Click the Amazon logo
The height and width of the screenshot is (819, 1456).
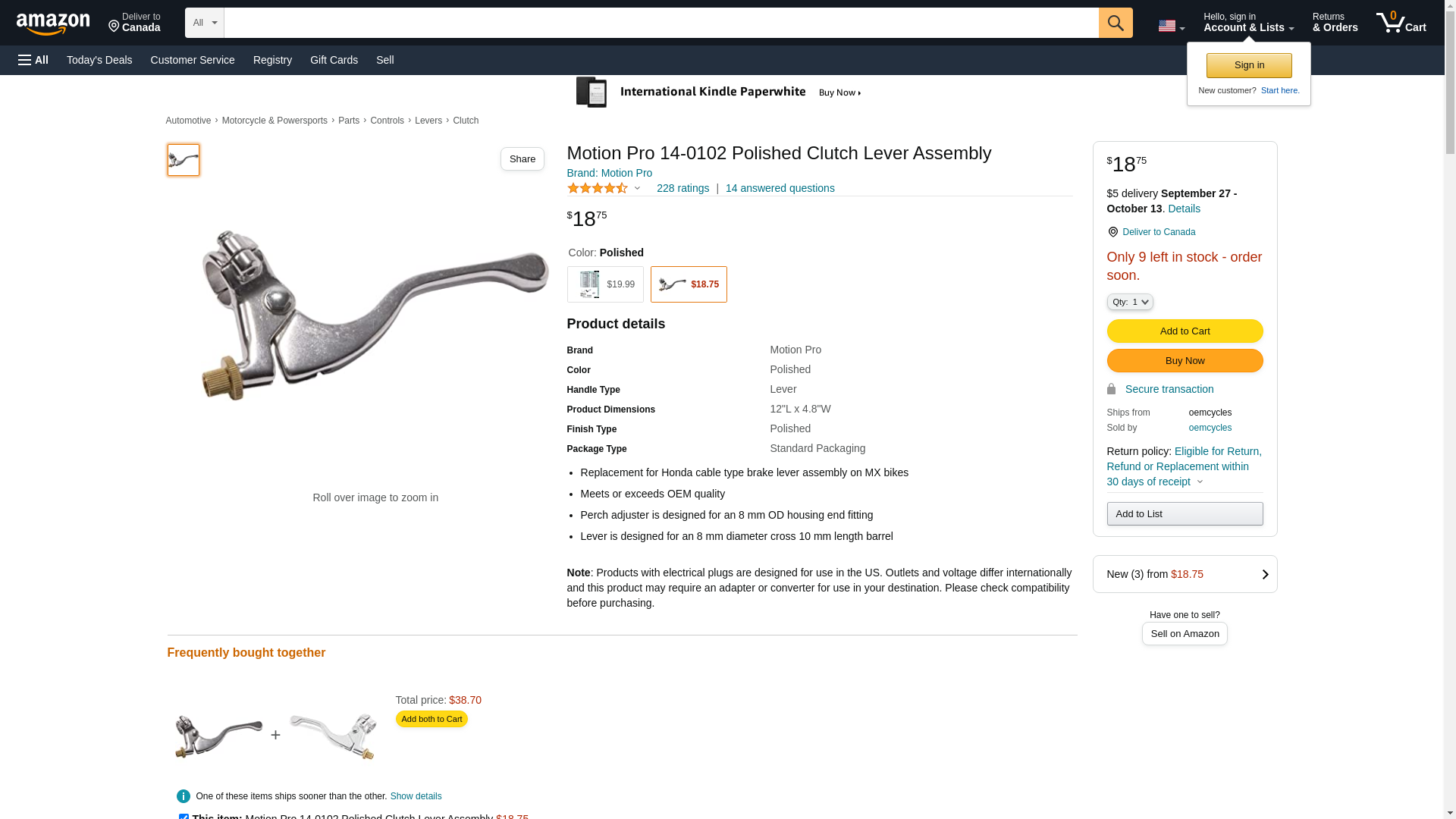click(x=53, y=24)
